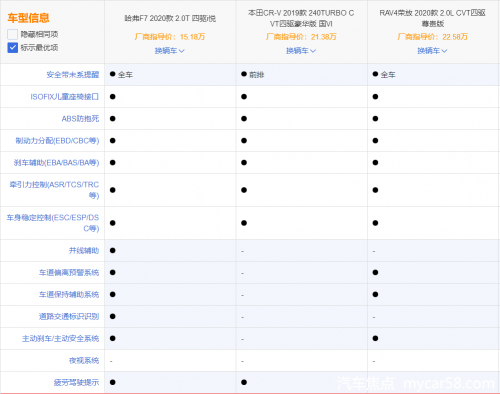Open the RAV4荣放 2020款 2.0L model title

432,18
